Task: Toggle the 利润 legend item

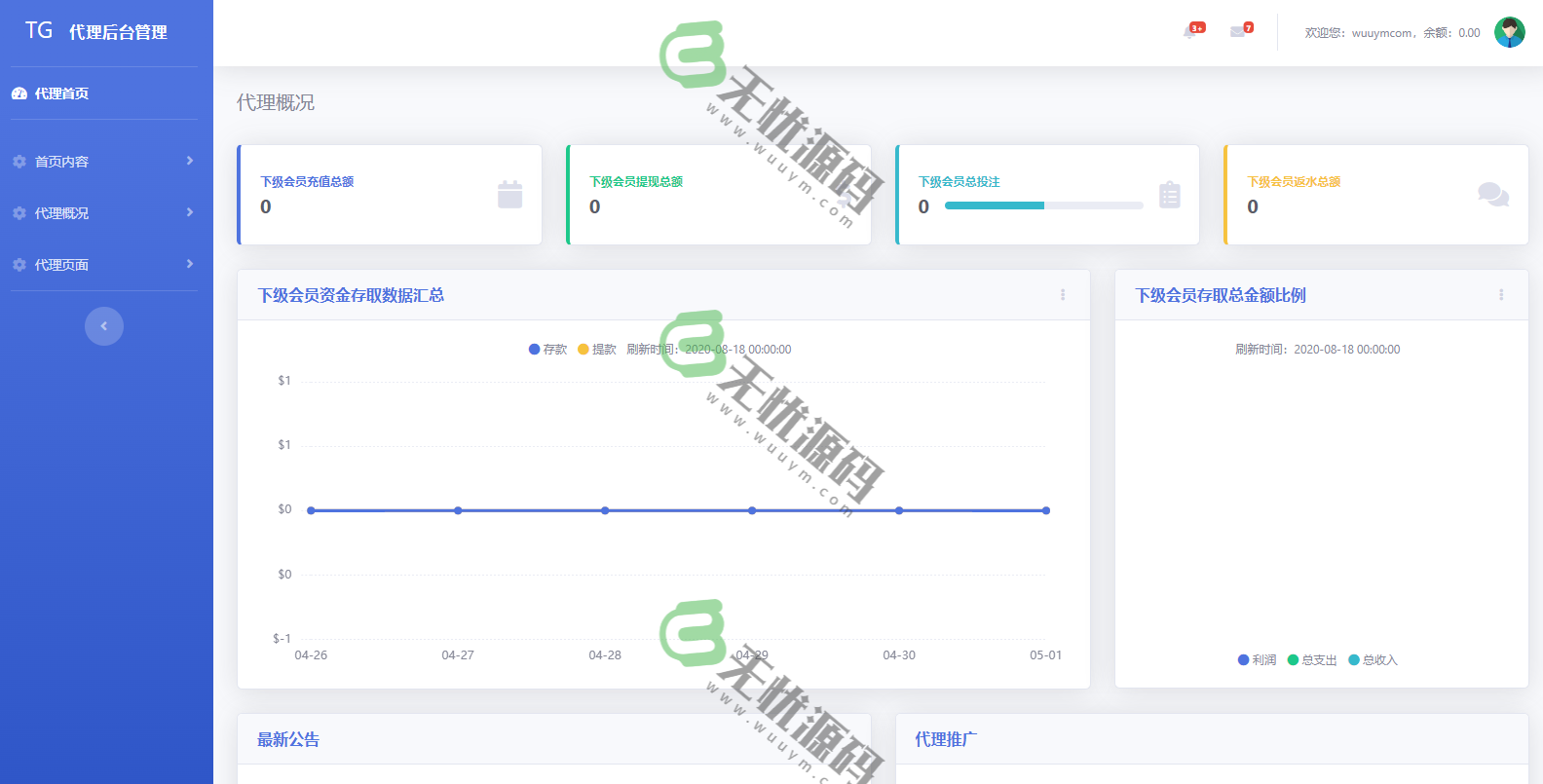Action: [x=1257, y=660]
